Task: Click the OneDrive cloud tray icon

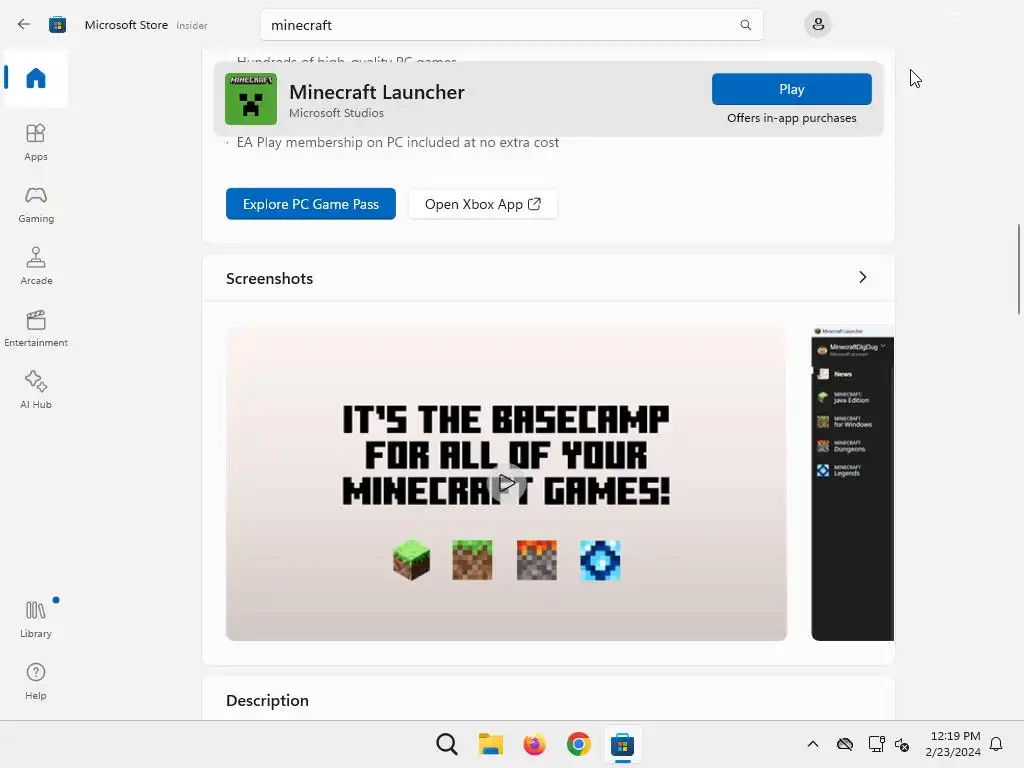Action: (844, 744)
